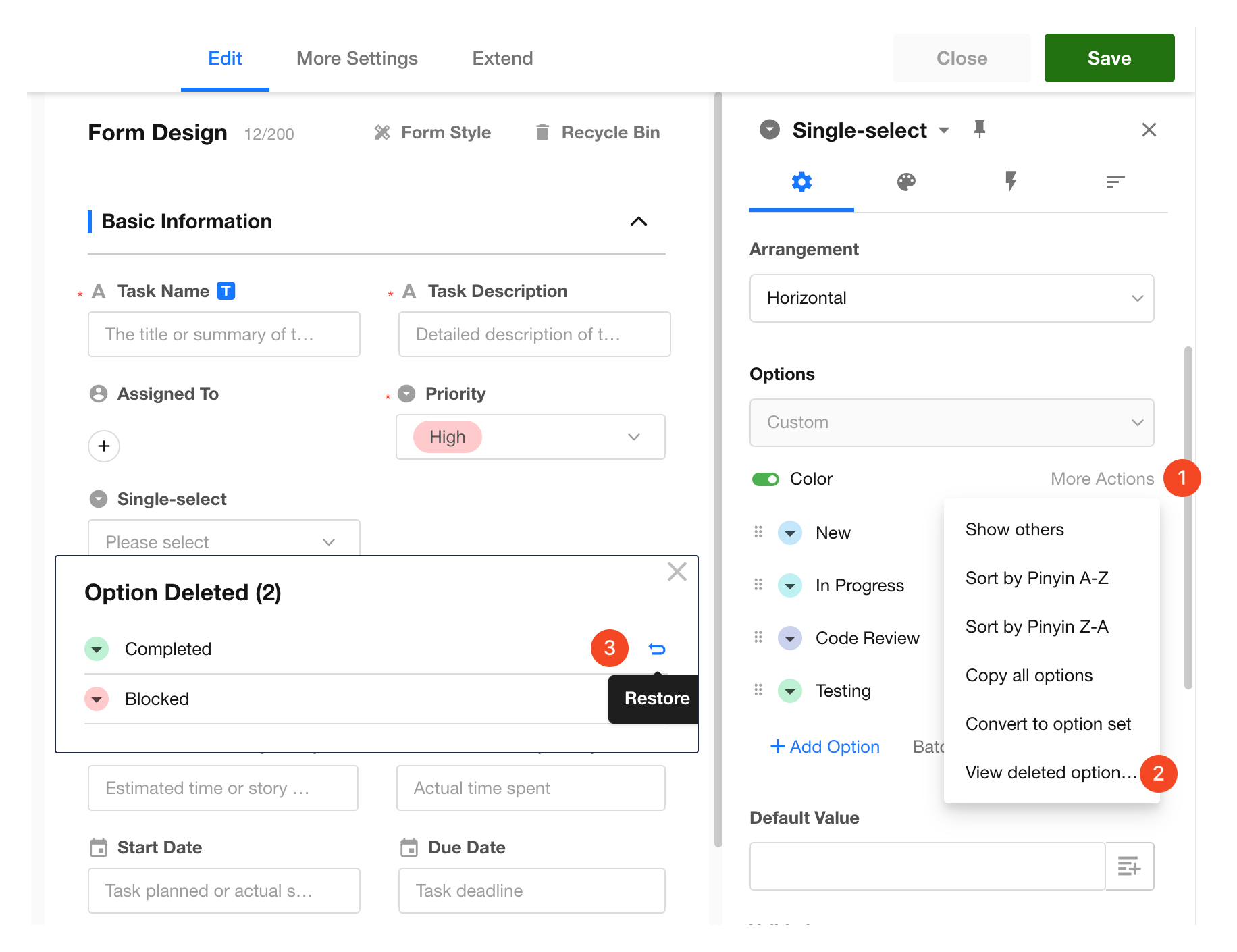Open the Recycle Bin

(597, 132)
